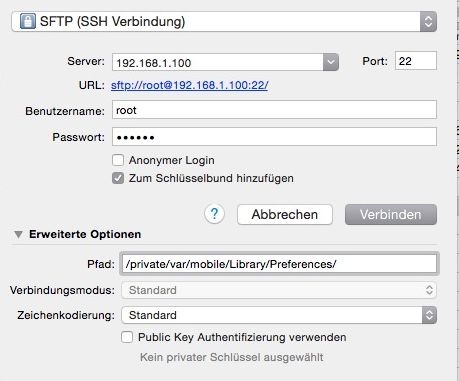
Task: Collapse the Erweiterte Optionen disclosure triangle
Action: click(x=18, y=234)
